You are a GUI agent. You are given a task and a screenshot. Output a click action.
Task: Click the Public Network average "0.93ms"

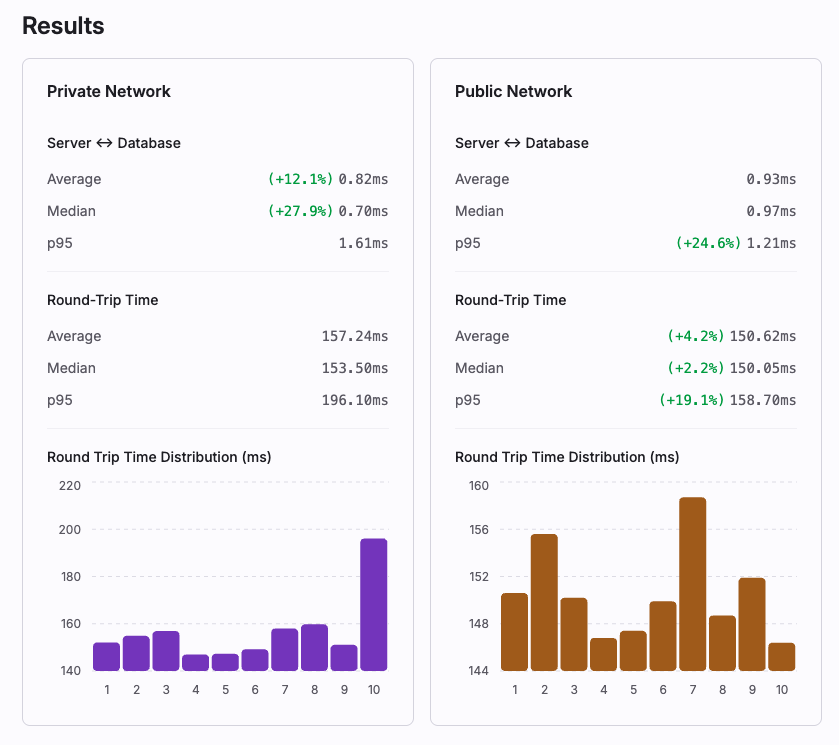771,179
